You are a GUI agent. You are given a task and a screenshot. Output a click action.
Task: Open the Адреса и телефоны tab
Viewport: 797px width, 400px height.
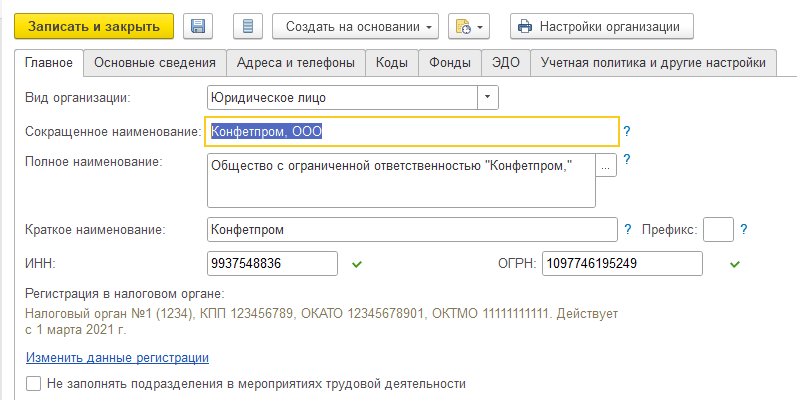[x=296, y=63]
